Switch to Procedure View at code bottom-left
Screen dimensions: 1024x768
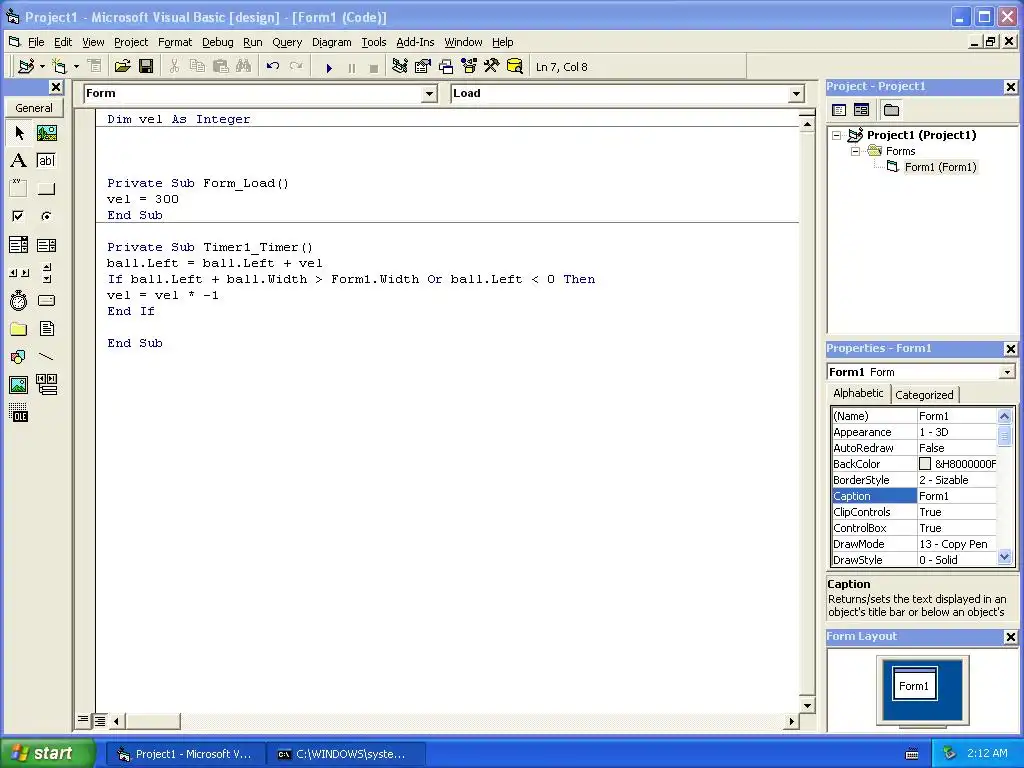point(83,720)
